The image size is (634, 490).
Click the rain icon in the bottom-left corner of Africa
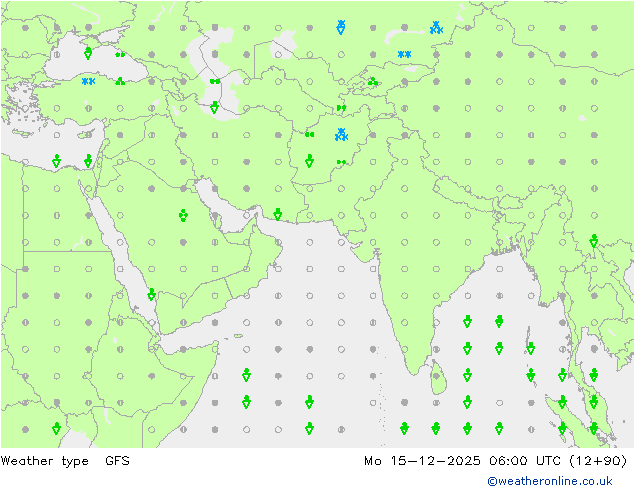coord(56,428)
